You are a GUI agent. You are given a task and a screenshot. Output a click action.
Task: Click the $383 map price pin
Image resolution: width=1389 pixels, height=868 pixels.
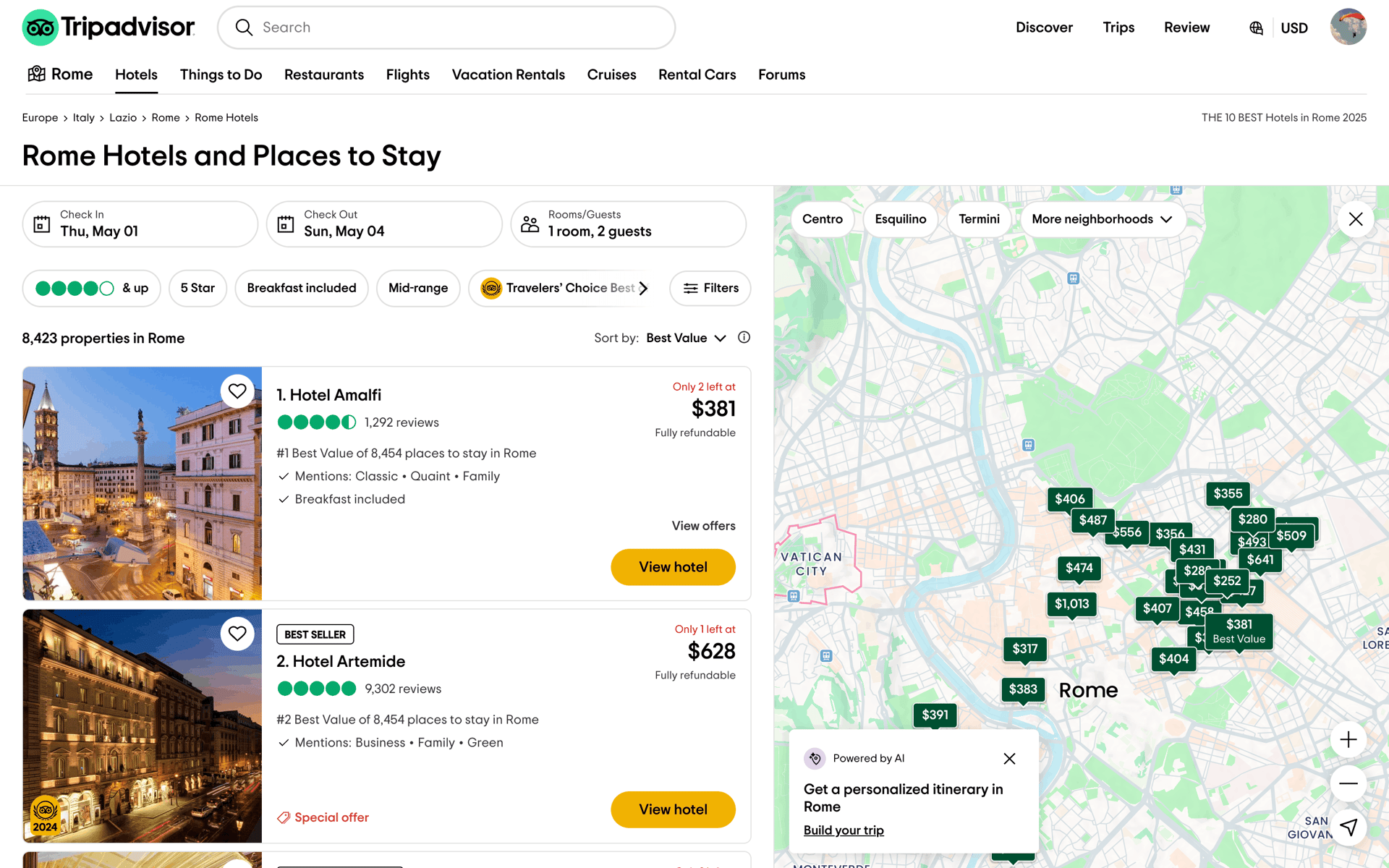(x=1023, y=689)
